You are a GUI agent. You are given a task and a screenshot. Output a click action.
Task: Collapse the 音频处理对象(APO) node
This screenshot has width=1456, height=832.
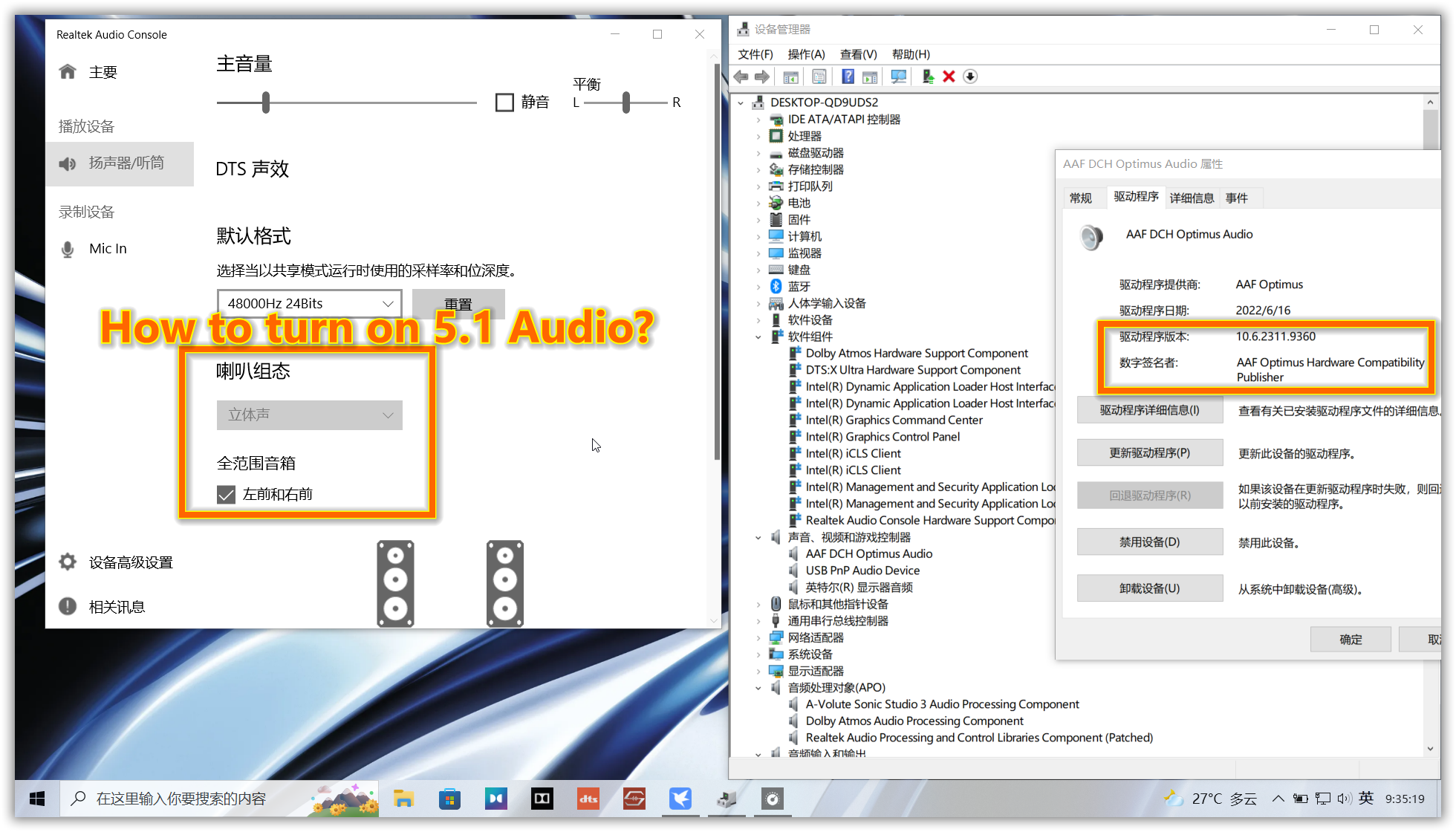758,688
